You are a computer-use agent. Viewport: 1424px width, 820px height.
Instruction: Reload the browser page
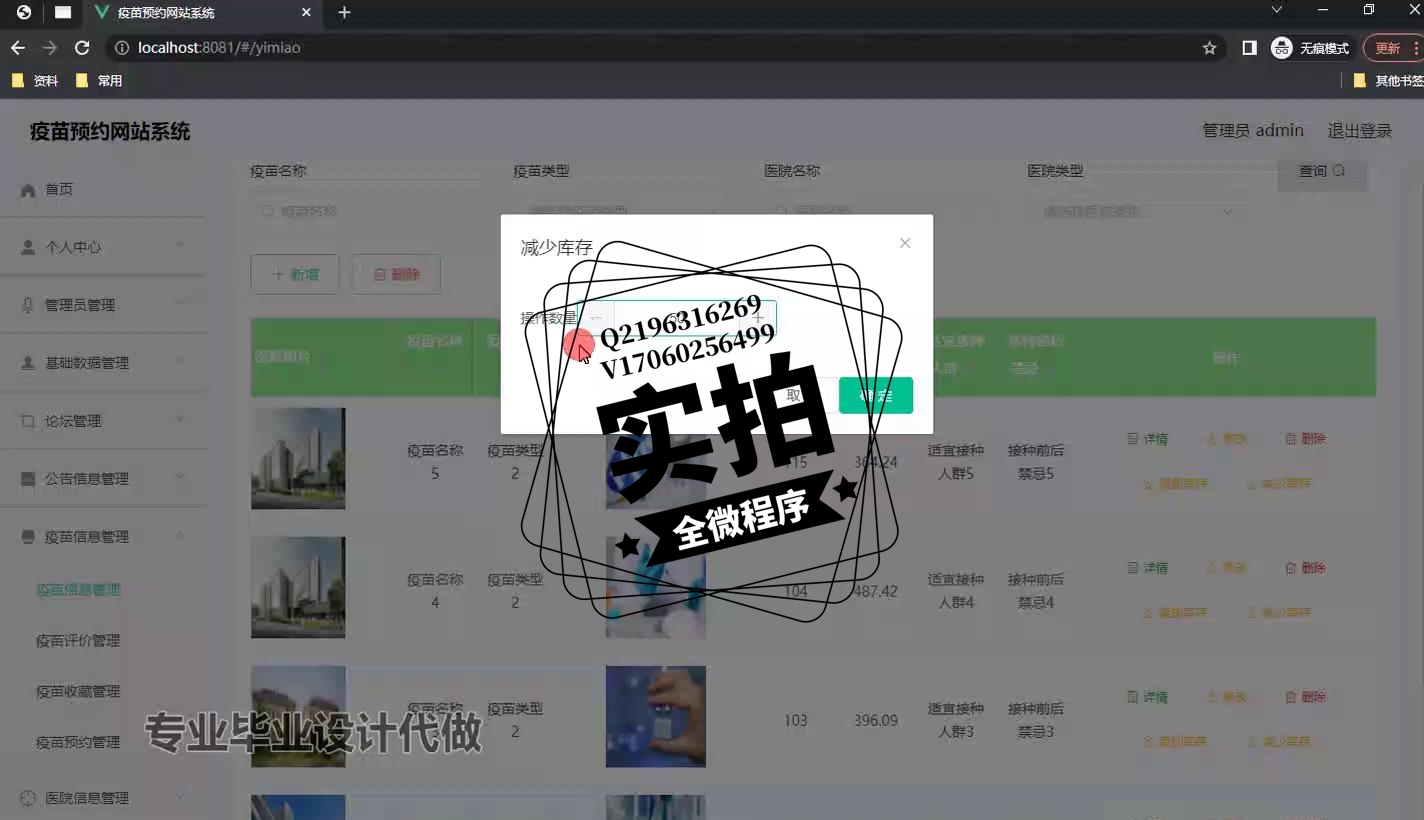(x=82, y=48)
